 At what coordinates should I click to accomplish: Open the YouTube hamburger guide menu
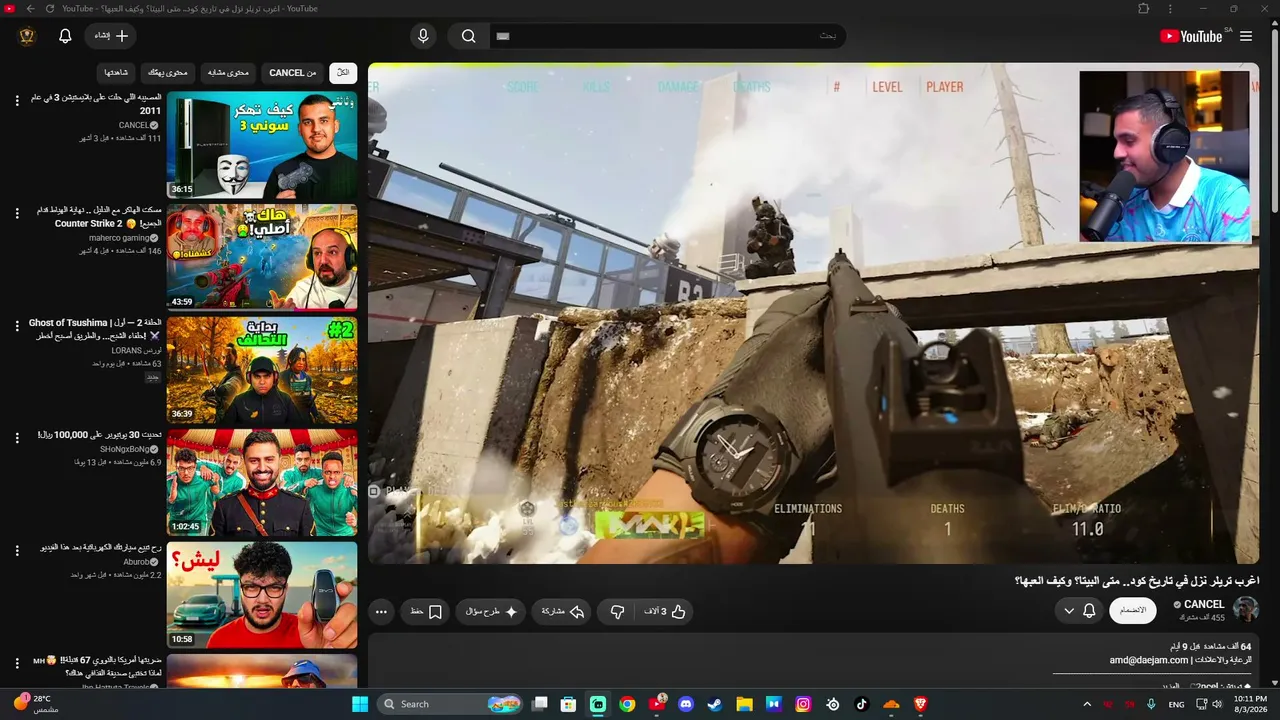(1246, 36)
